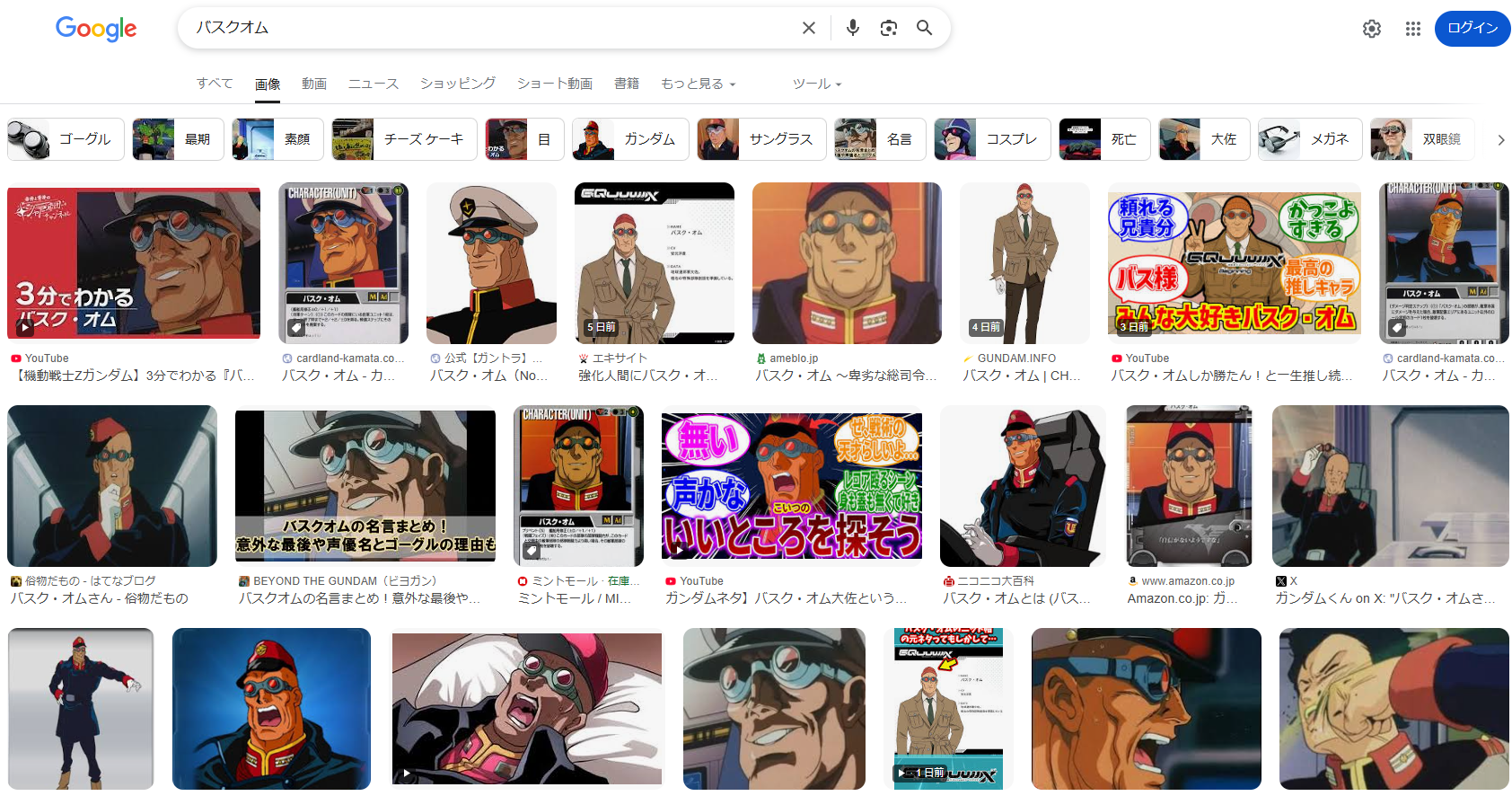Open Google Lens image search icon
Screen dimensions: 1512x796
889,28
